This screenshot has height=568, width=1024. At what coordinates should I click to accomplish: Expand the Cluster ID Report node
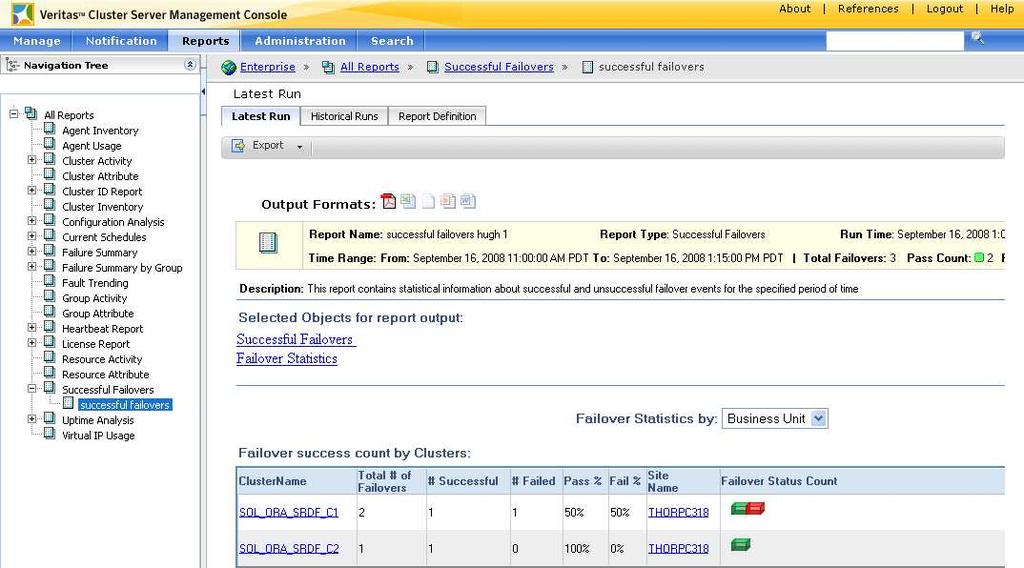pyautogui.click(x=31, y=190)
